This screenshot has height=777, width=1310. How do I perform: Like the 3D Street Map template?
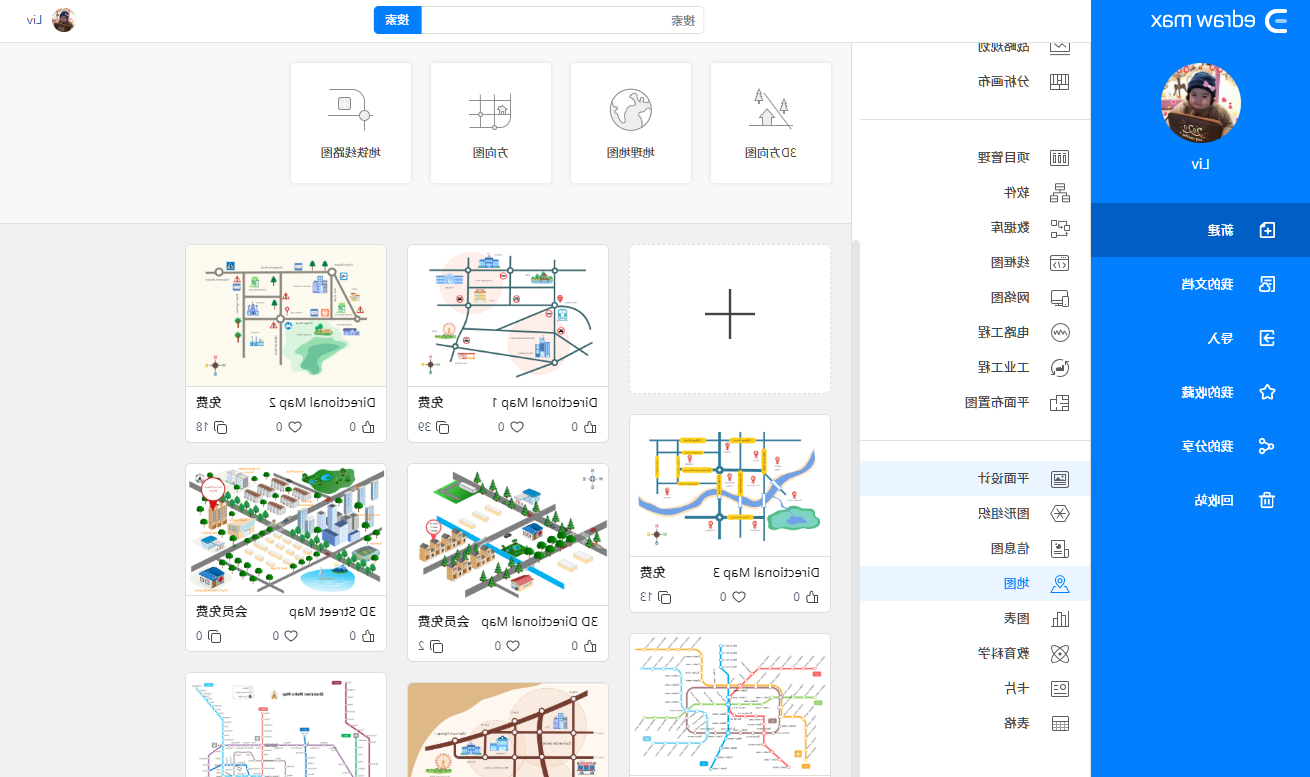pos(368,636)
